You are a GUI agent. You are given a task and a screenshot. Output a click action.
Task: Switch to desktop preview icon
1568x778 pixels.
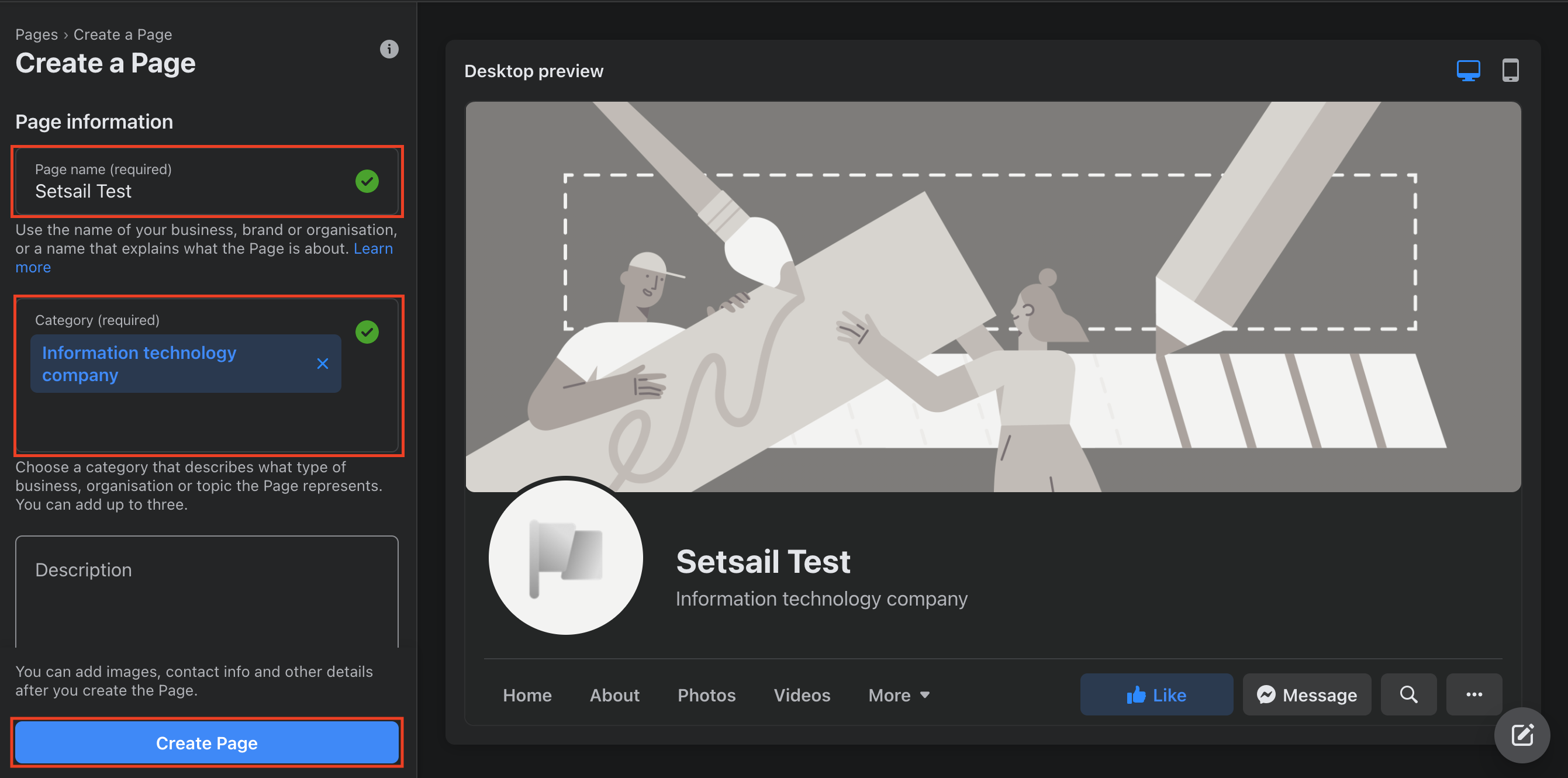pos(1467,71)
